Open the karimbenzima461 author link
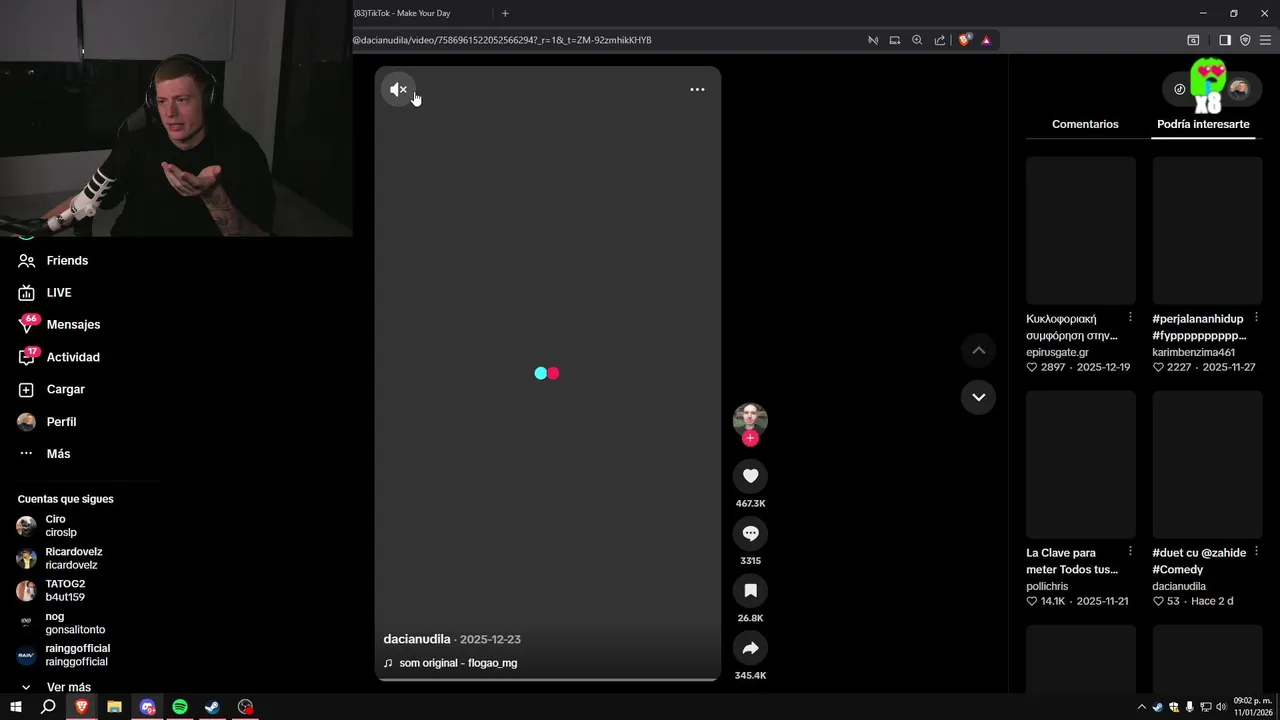 tap(1193, 352)
